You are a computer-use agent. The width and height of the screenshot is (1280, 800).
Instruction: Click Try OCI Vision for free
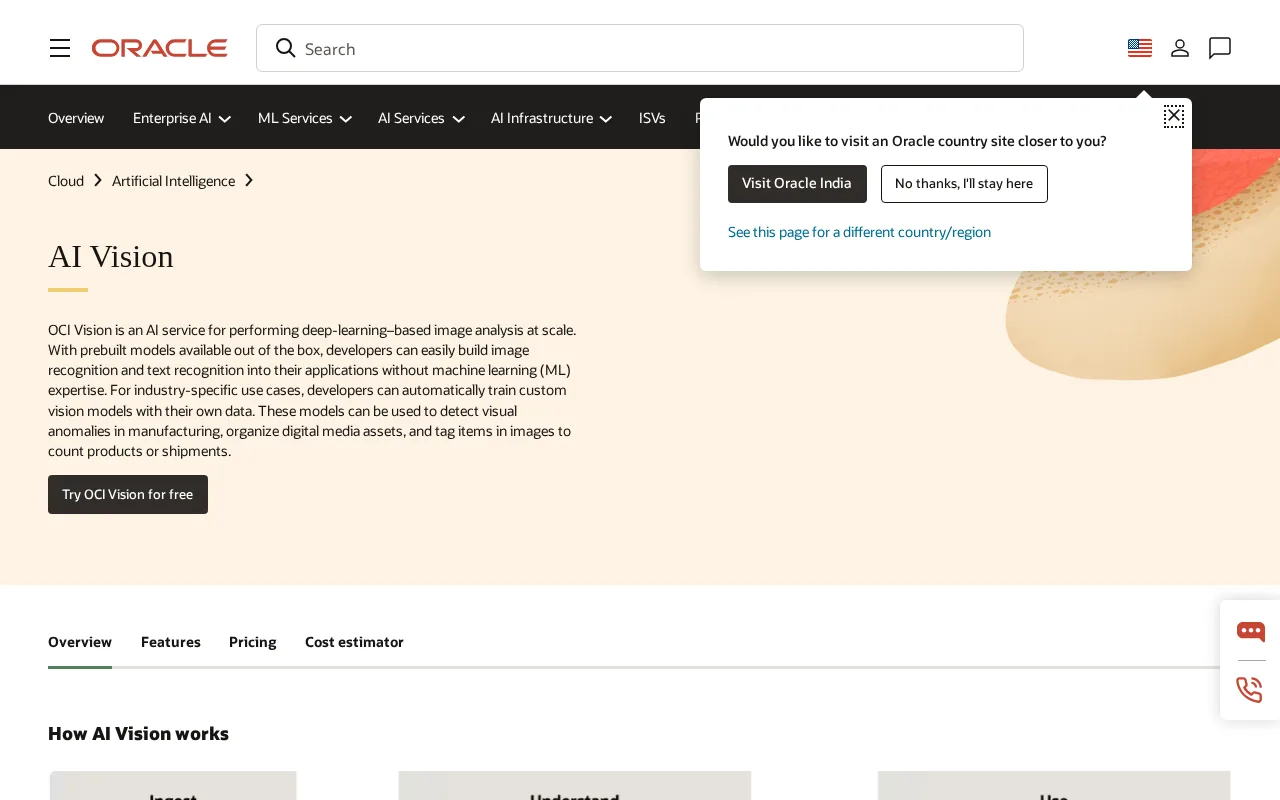(128, 494)
